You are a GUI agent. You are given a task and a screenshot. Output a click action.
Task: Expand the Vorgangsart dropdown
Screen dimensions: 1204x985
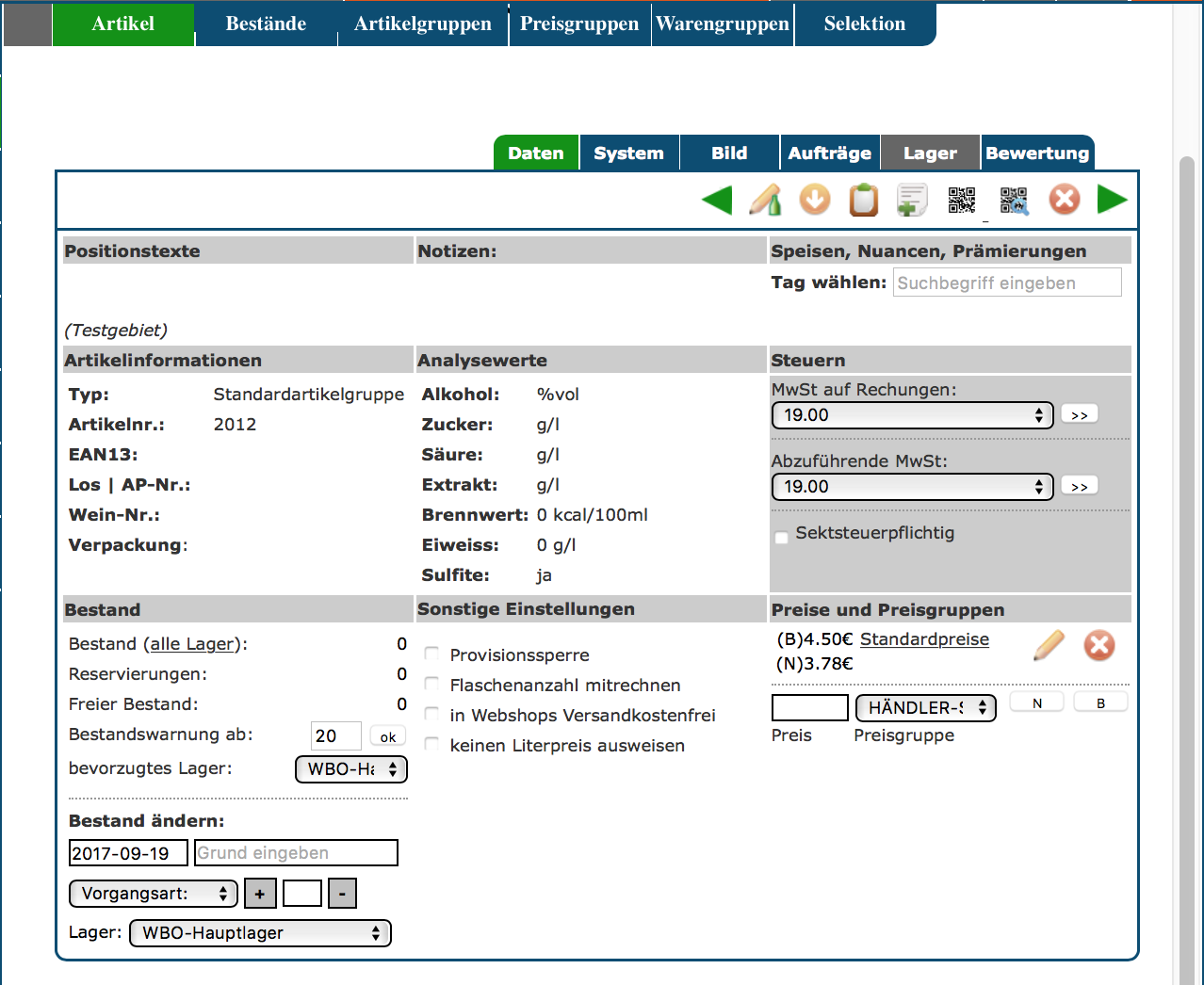[153, 894]
